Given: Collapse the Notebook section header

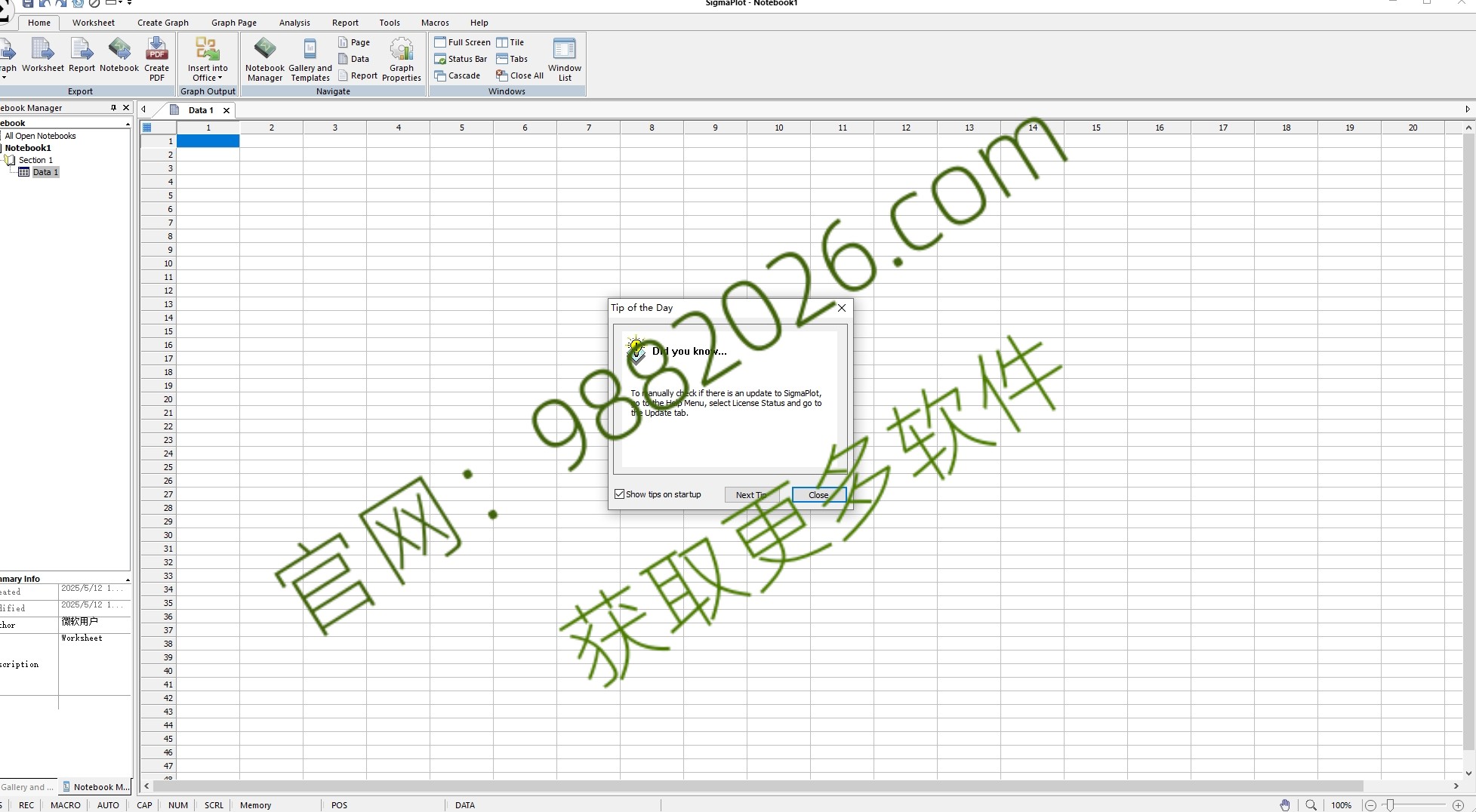Looking at the screenshot, I should tap(128, 124).
